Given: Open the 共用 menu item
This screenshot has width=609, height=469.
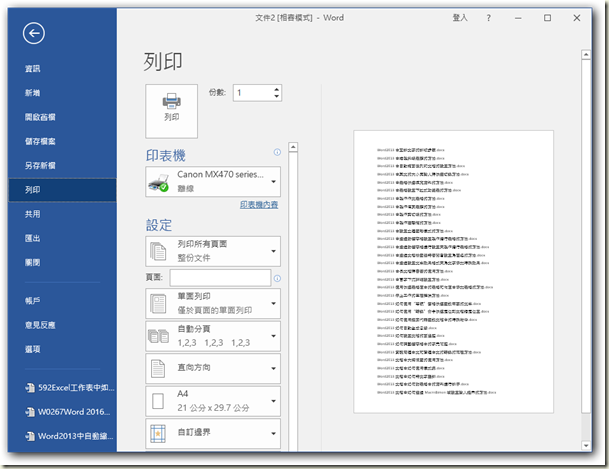Looking at the screenshot, I should click(32, 214).
